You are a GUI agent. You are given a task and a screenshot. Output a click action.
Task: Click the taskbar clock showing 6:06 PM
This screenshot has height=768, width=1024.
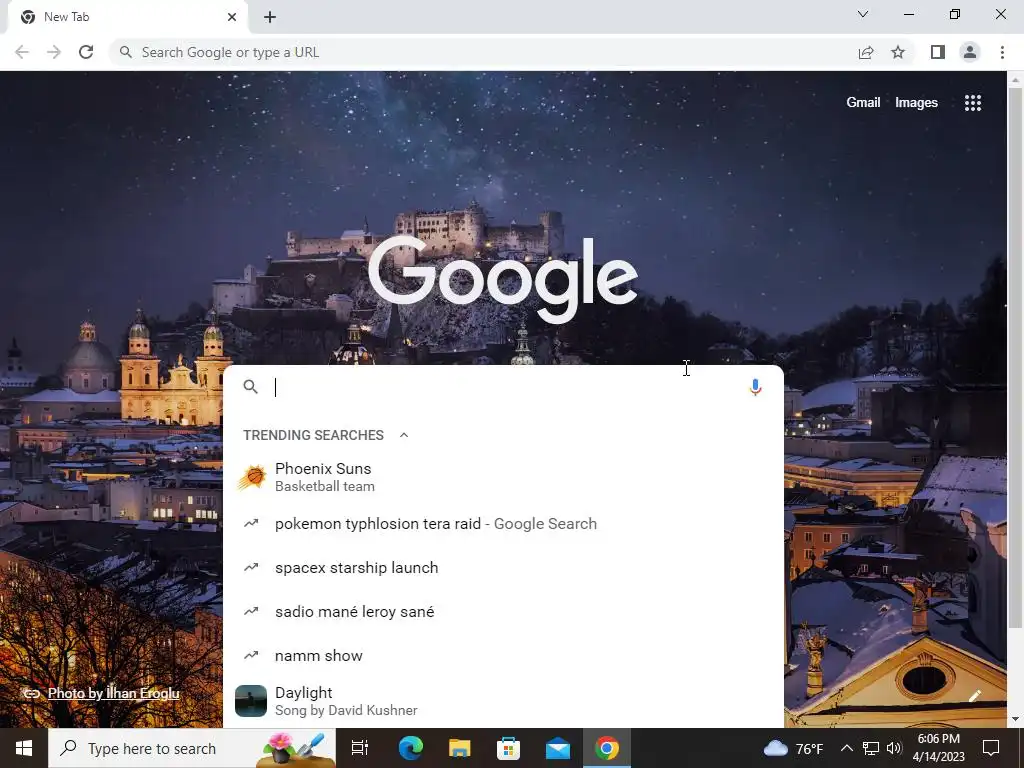click(938, 748)
